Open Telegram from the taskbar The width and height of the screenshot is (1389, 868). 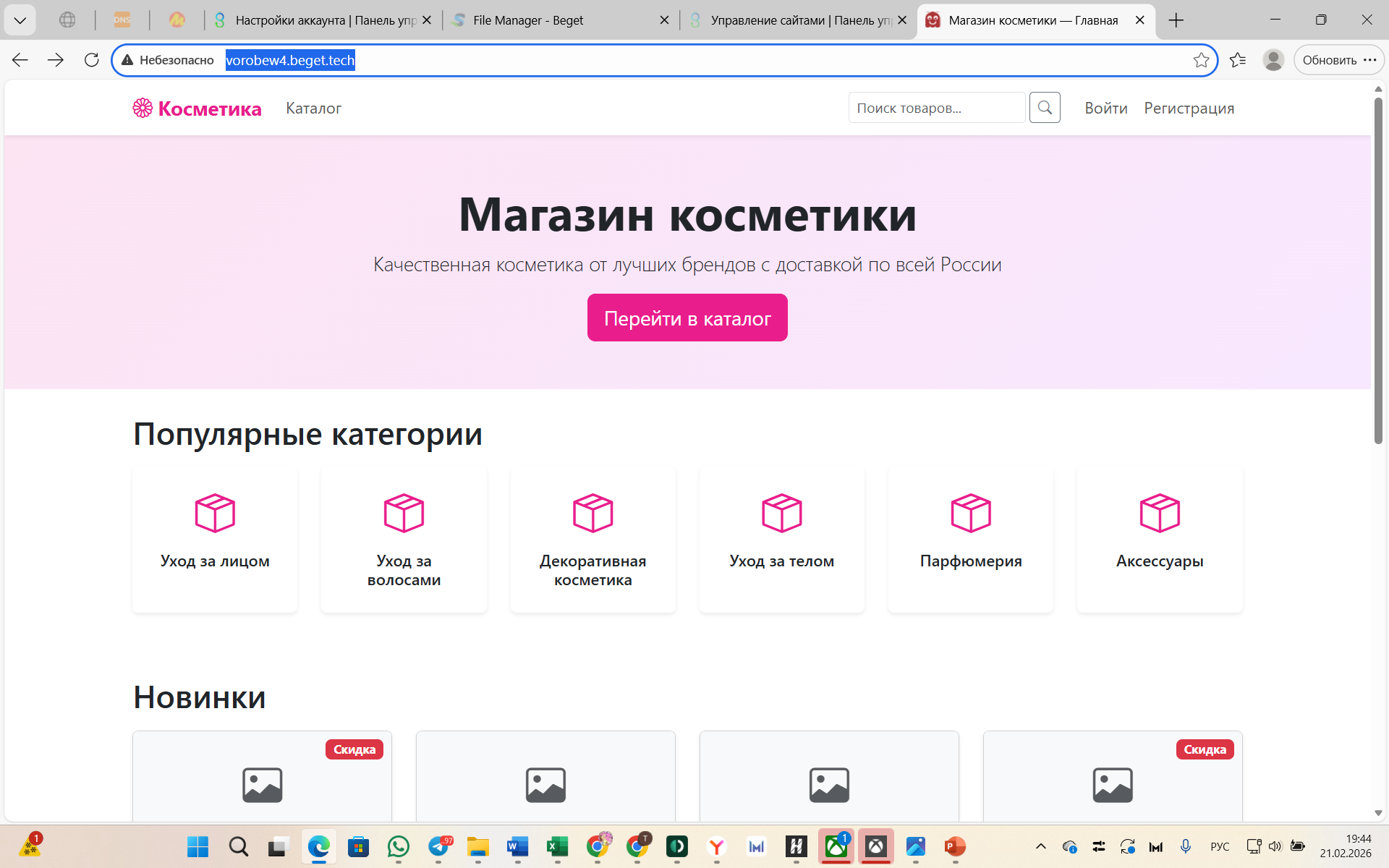click(x=439, y=846)
